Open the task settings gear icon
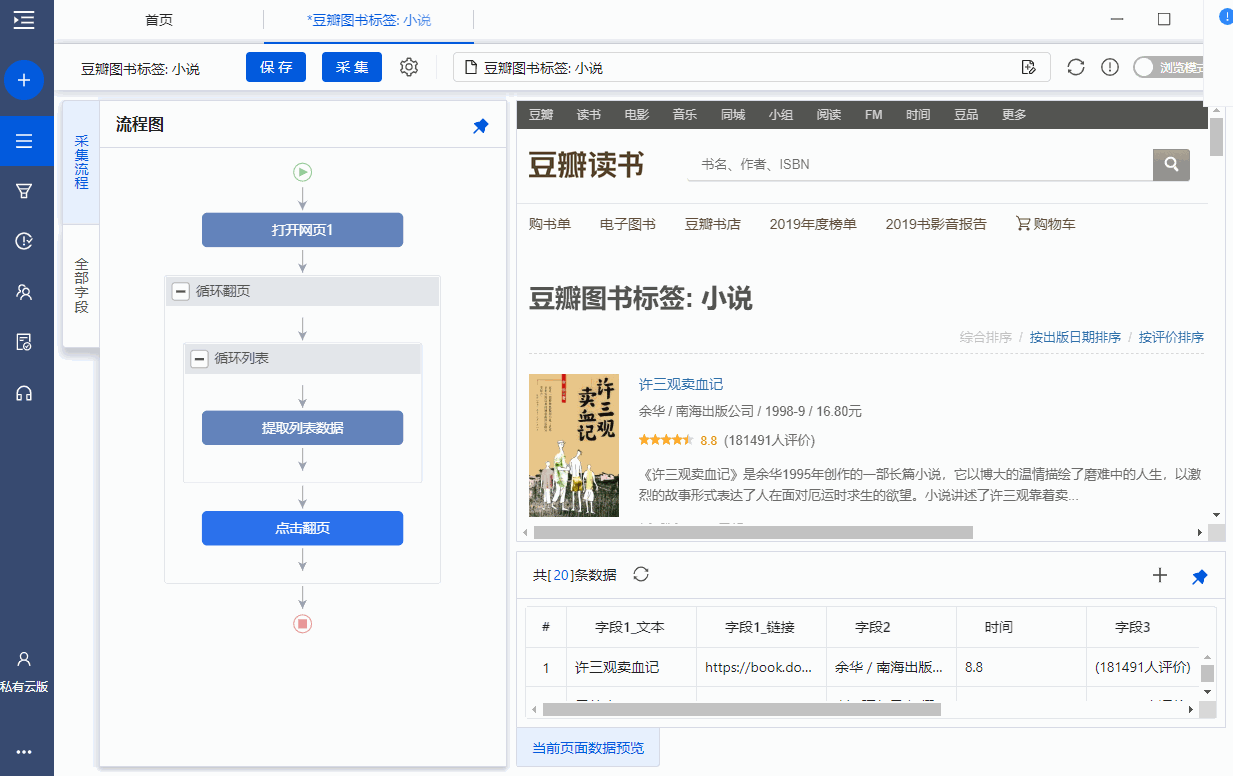The image size is (1233, 776). point(409,67)
